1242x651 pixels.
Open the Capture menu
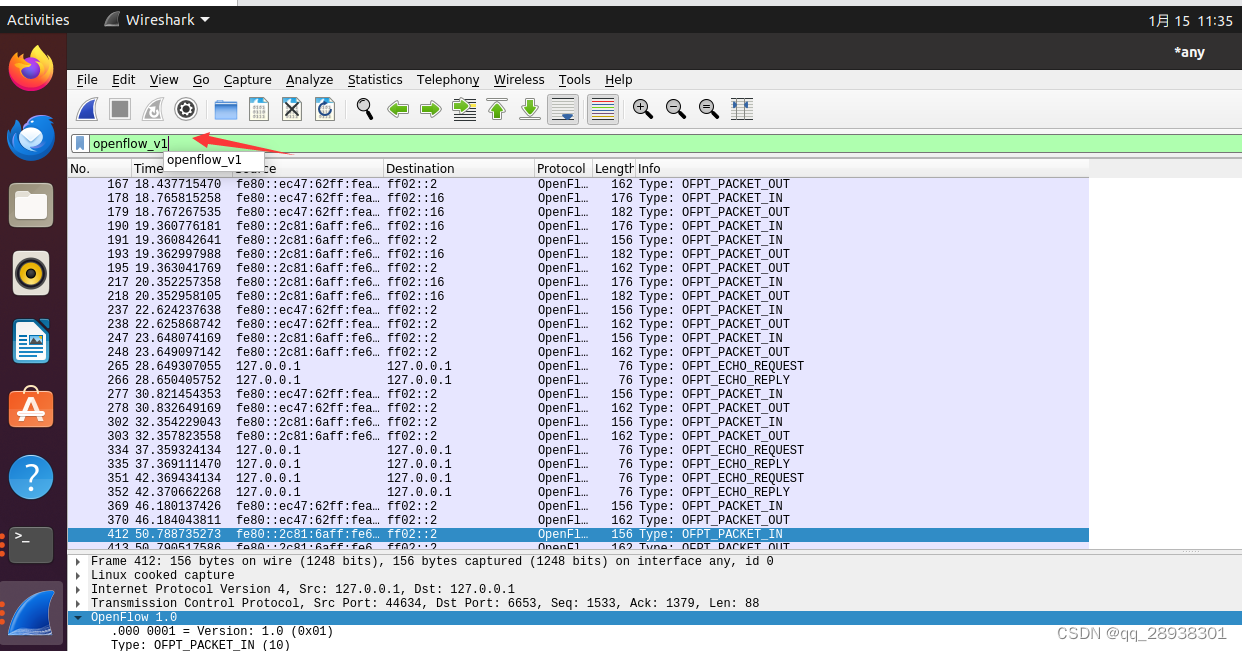[248, 80]
